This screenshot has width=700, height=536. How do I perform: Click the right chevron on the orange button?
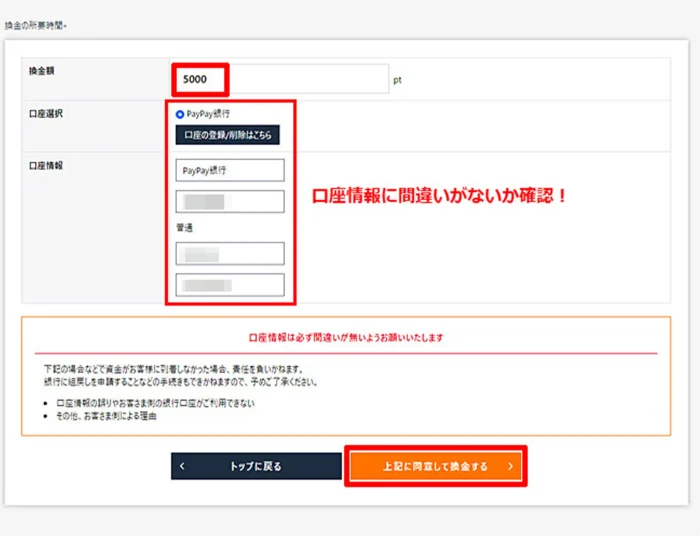click(510, 466)
